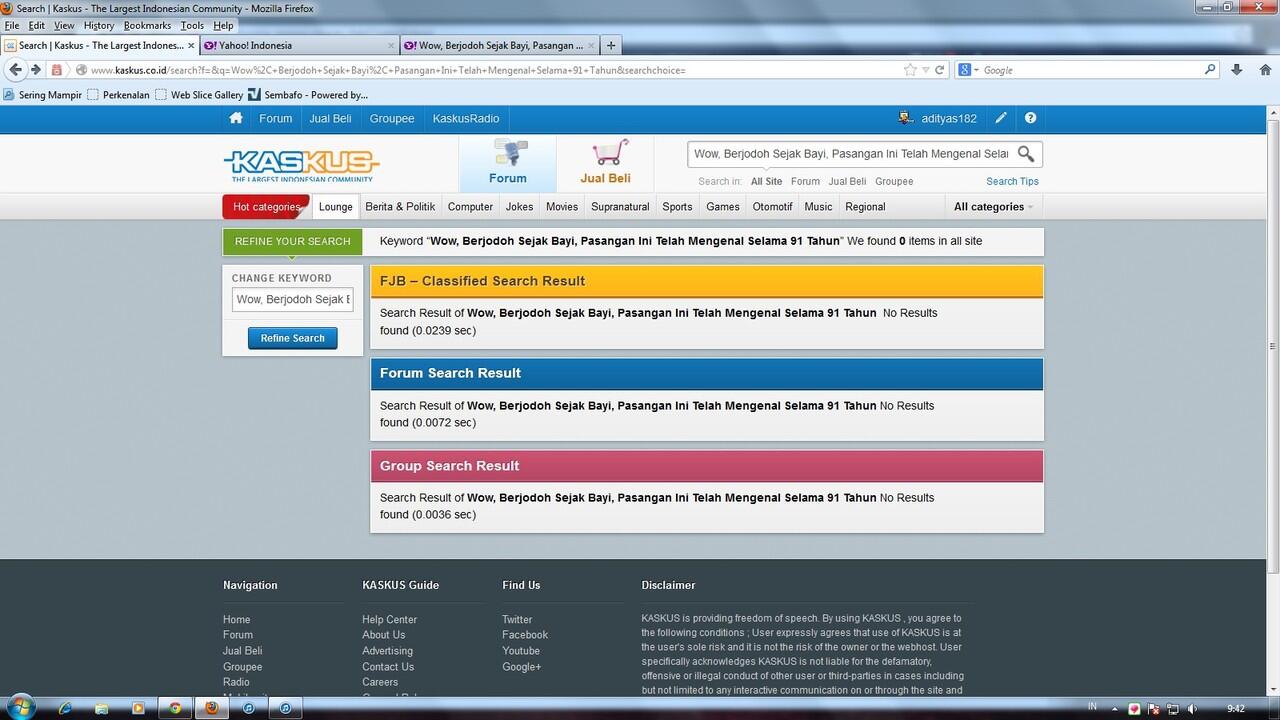Open the History menu
The width and height of the screenshot is (1280, 720).
98,25
